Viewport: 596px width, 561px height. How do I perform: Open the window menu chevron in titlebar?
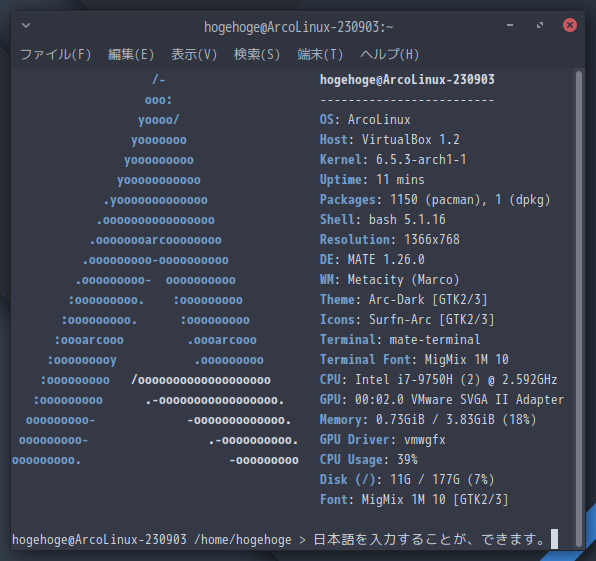tap(26, 25)
